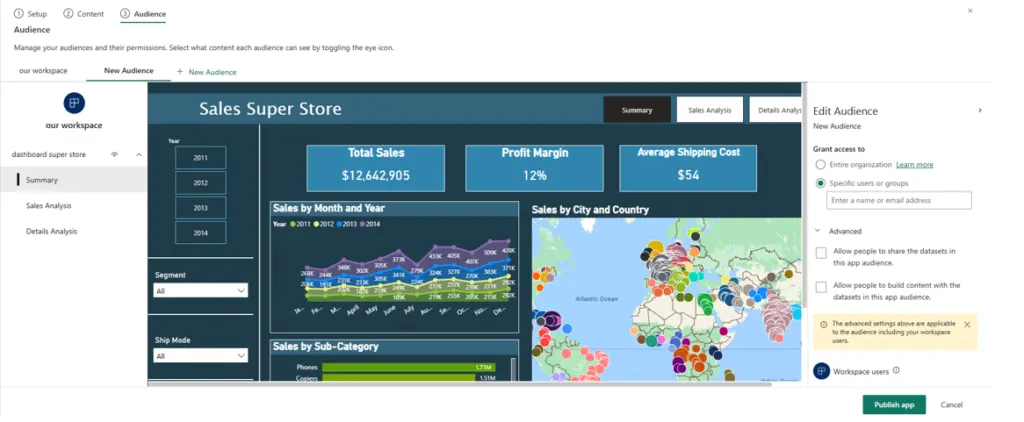1024x422 pixels.
Task: Click the plus icon for New Audience
Action: [x=180, y=71]
